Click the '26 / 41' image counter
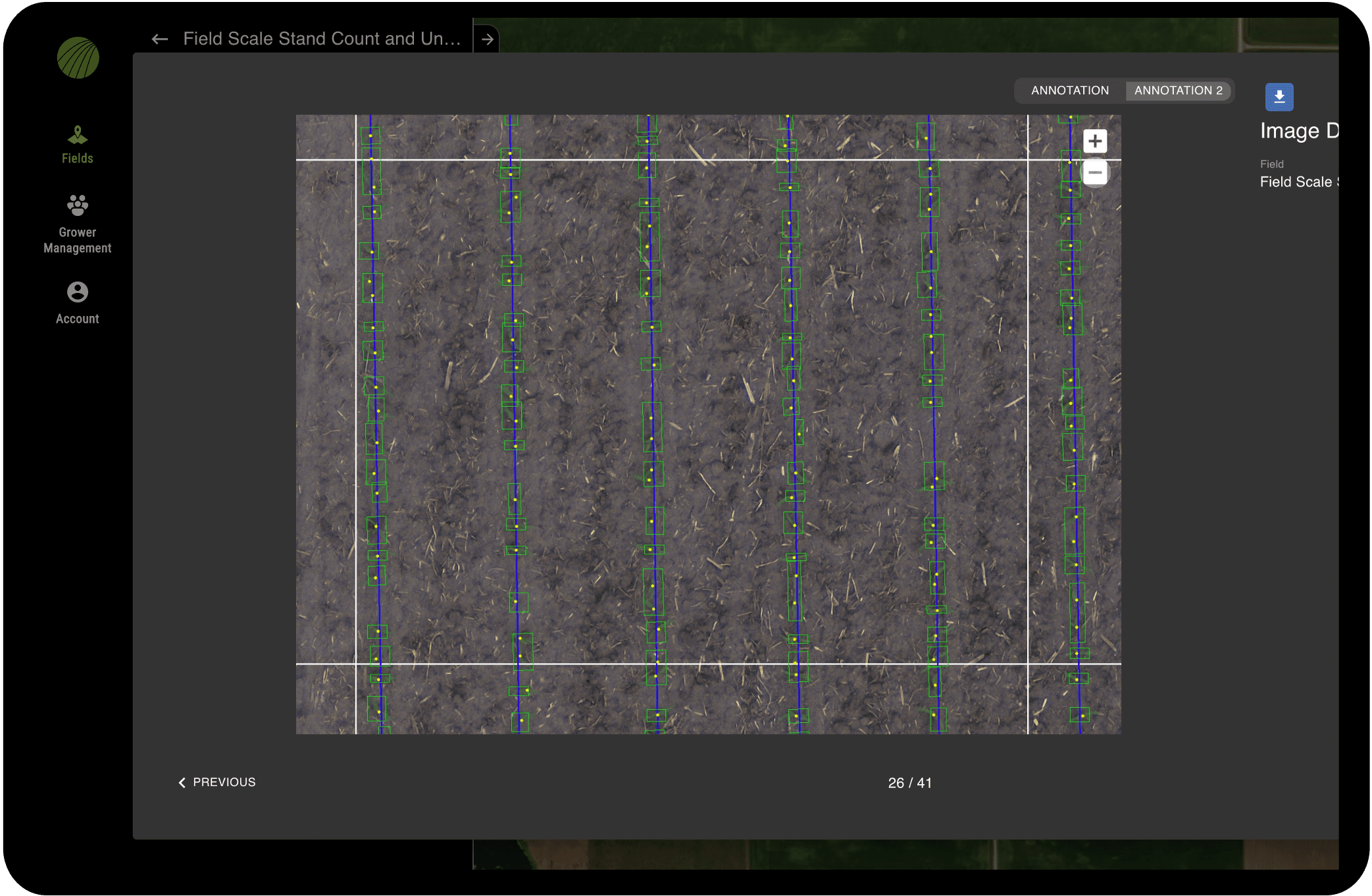The height and width of the screenshot is (896, 1372). [x=909, y=783]
